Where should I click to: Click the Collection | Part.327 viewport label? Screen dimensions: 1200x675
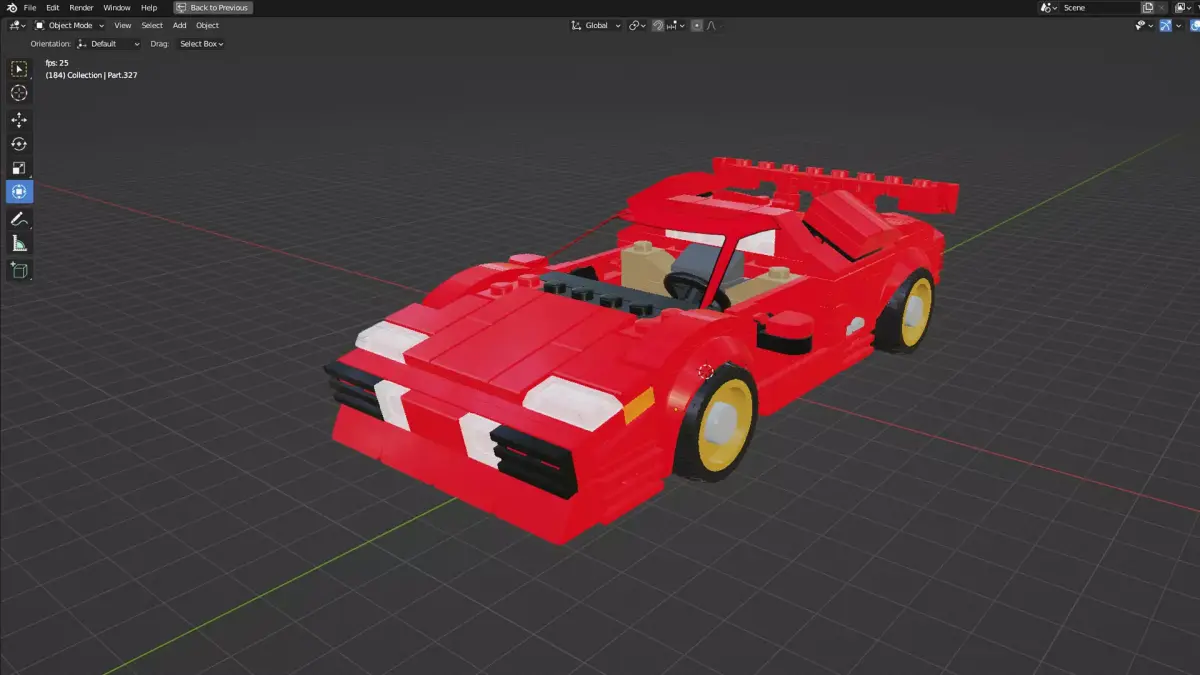coord(91,75)
